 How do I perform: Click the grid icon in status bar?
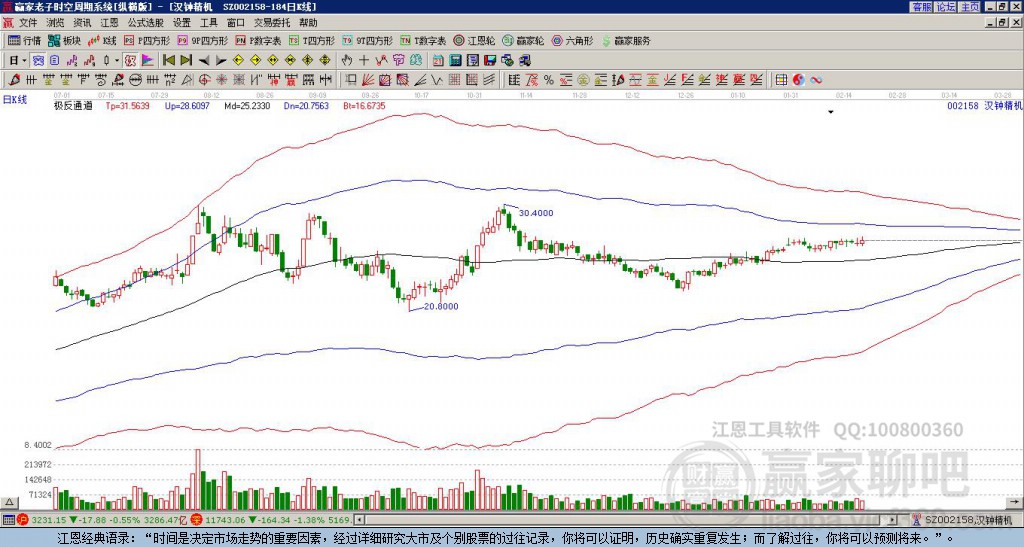8,520
